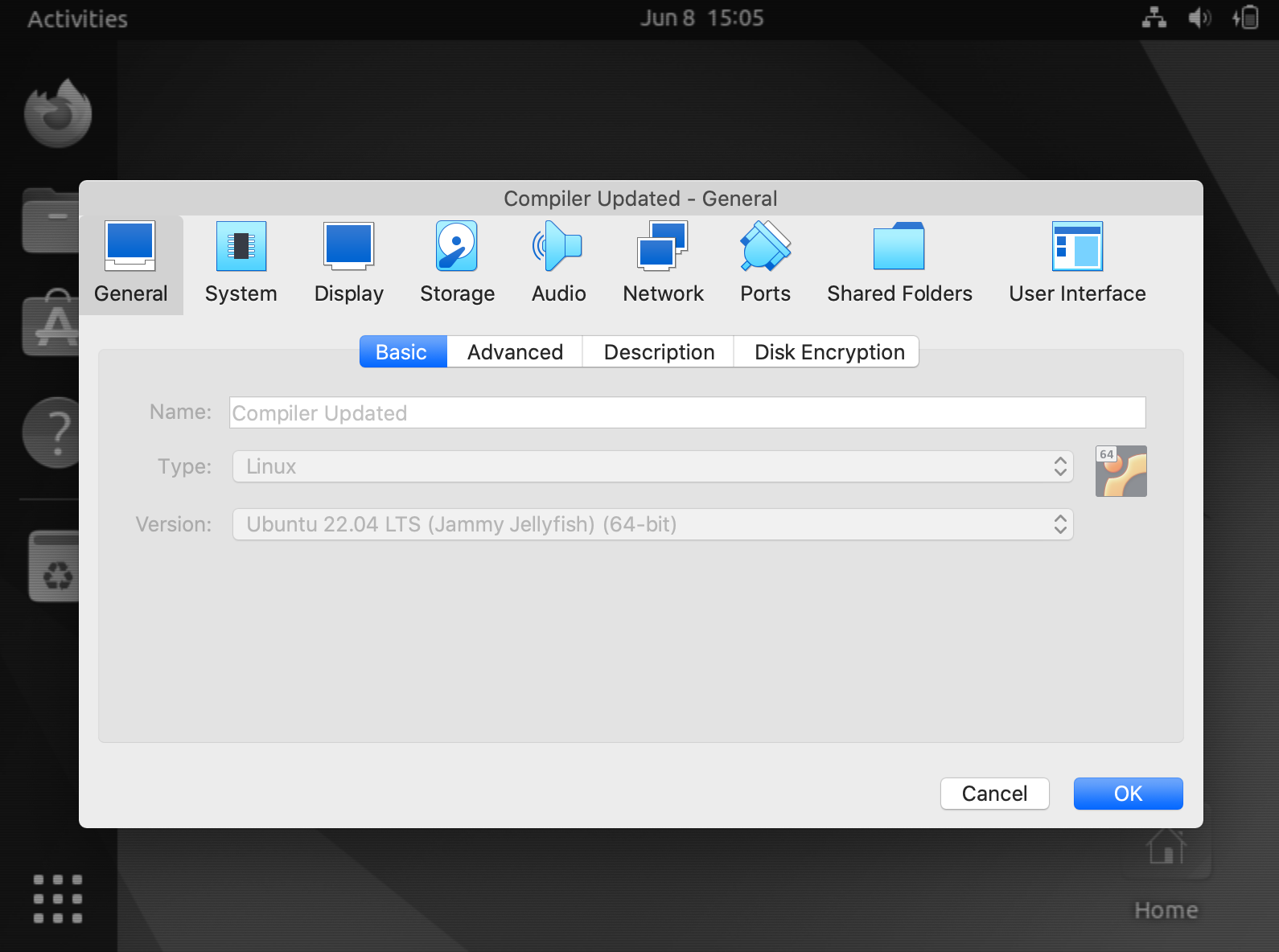Screen dimensions: 1279x952
Task: Open the System settings category
Action: pos(241,265)
